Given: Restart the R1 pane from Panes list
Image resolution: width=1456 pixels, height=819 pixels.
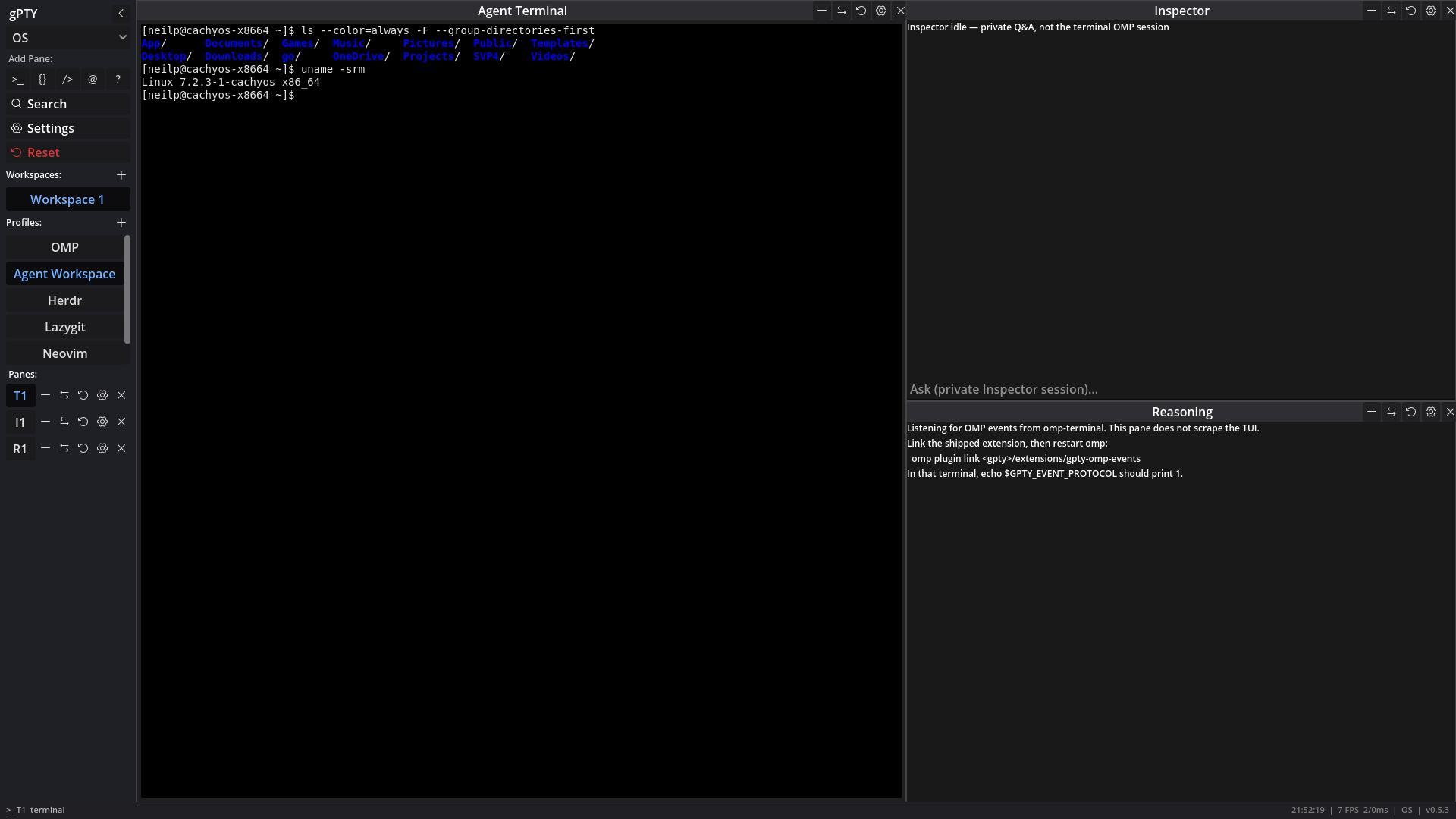Looking at the screenshot, I should (x=83, y=448).
